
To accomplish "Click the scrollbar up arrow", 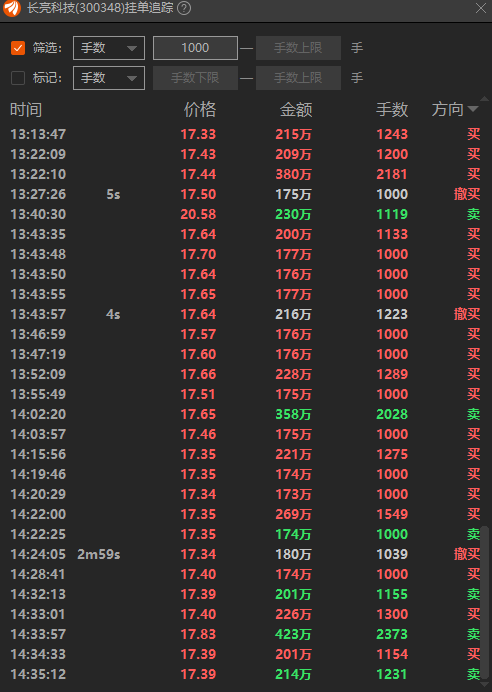I will click(x=485, y=99).
